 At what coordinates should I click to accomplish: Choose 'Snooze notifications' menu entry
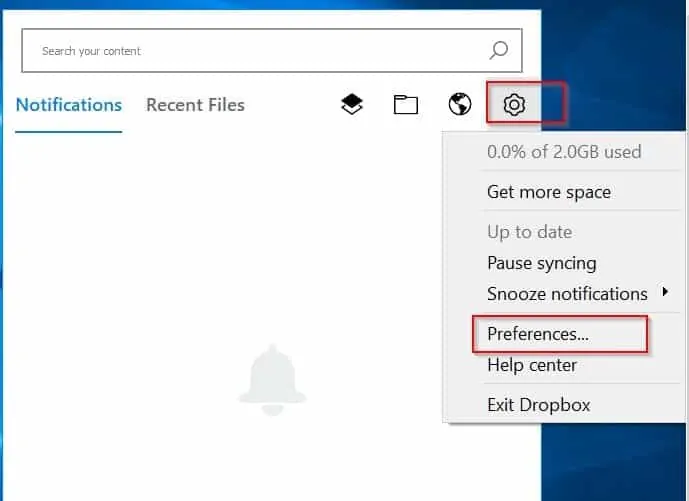[567, 294]
